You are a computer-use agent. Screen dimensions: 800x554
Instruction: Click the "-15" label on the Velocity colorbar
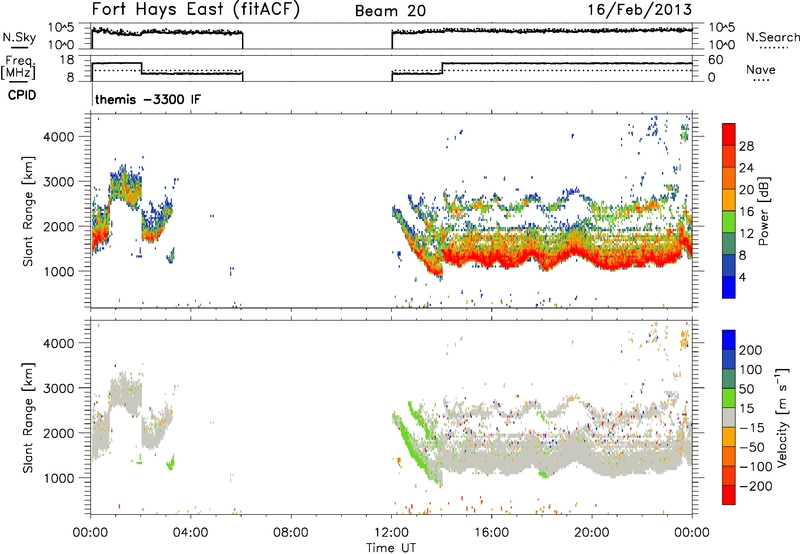[752, 428]
